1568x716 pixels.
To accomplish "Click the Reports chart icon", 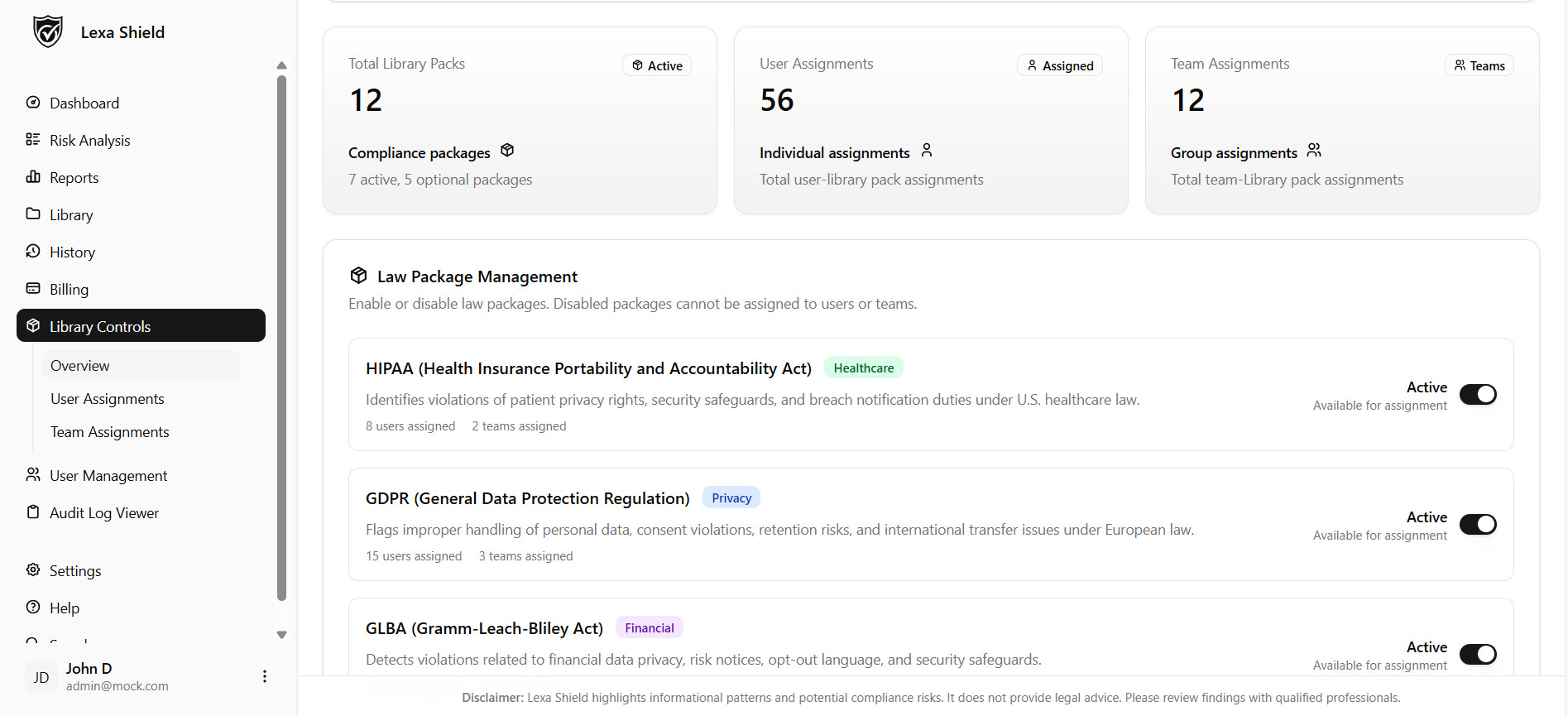I will click(x=33, y=177).
